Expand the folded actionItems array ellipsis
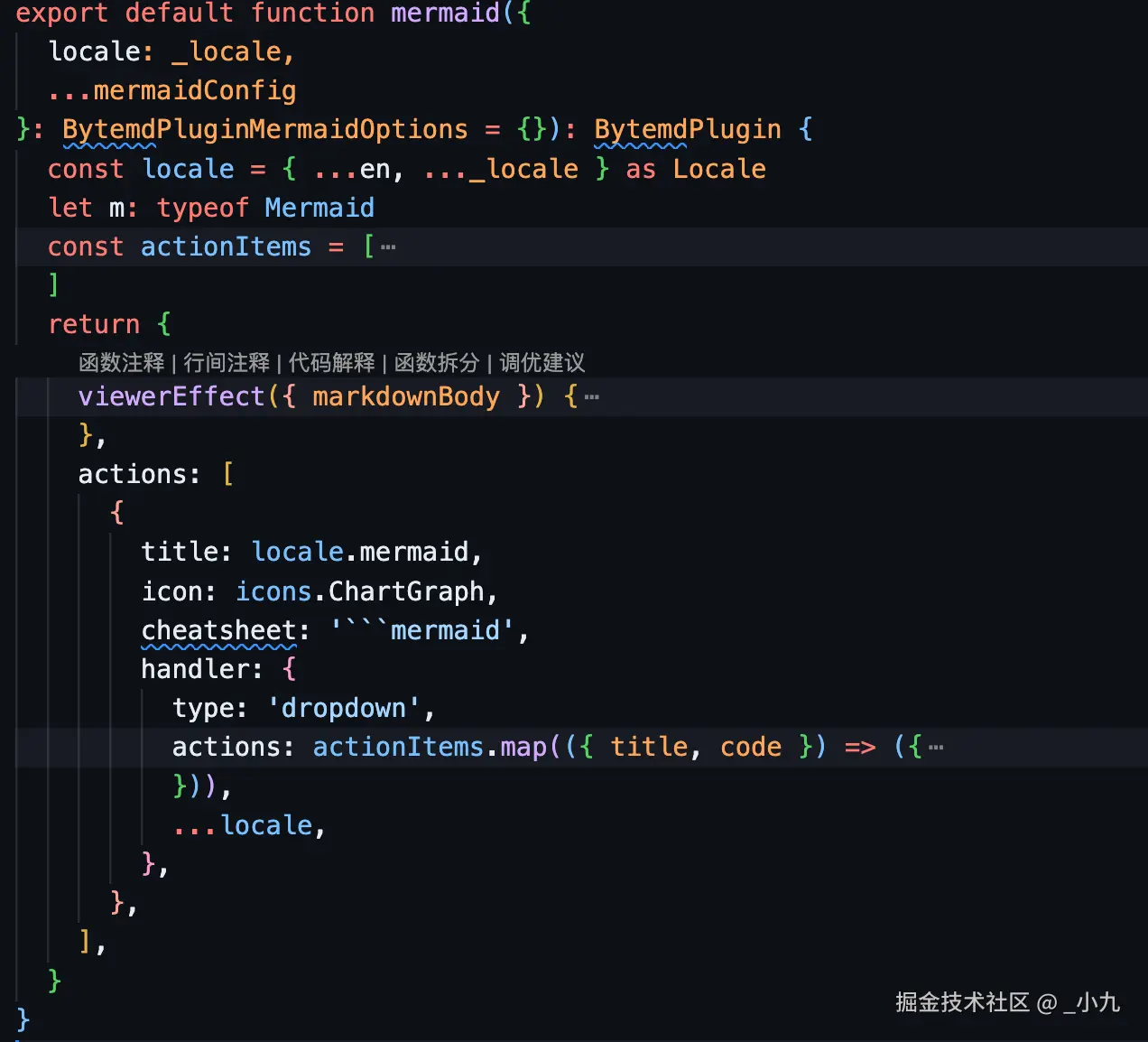Image resolution: width=1148 pixels, height=1042 pixels. pyautogui.click(x=388, y=247)
